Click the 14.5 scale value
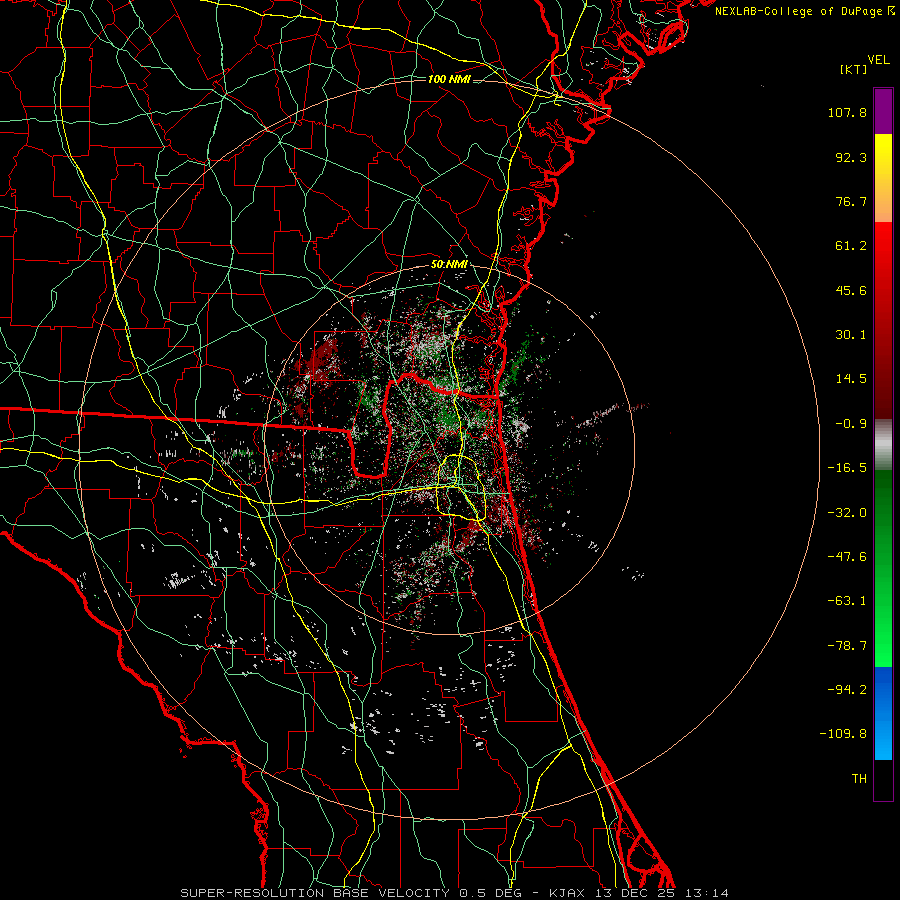This screenshot has width=900, height=900. 851,379
